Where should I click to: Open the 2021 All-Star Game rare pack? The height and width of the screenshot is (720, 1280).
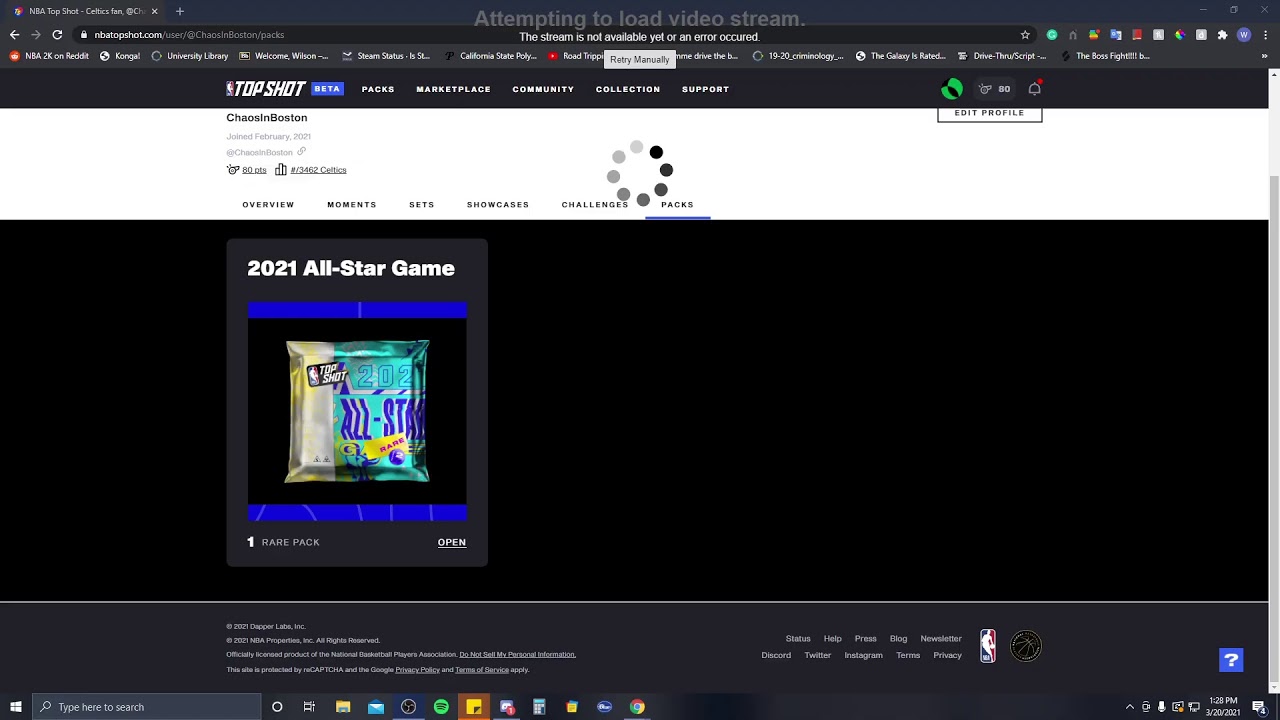coord(452,542)
